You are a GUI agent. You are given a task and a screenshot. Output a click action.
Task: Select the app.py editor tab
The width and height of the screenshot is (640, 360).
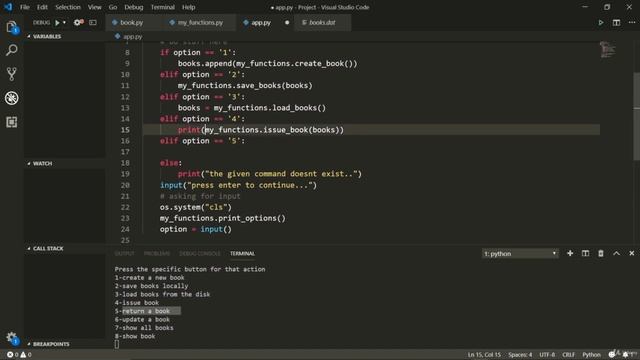[x=261, y=22]
